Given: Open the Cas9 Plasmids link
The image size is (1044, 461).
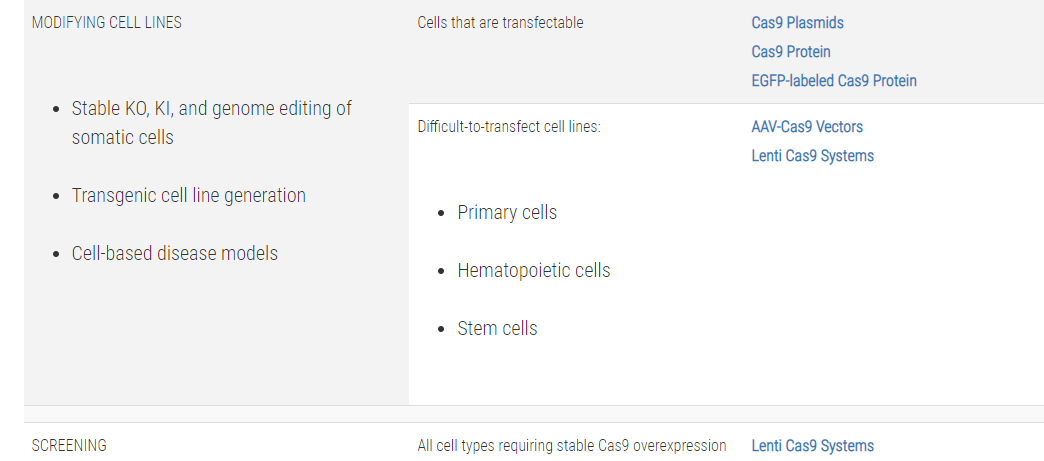Looking at the screenshot, I should click(x=797, y=23).
